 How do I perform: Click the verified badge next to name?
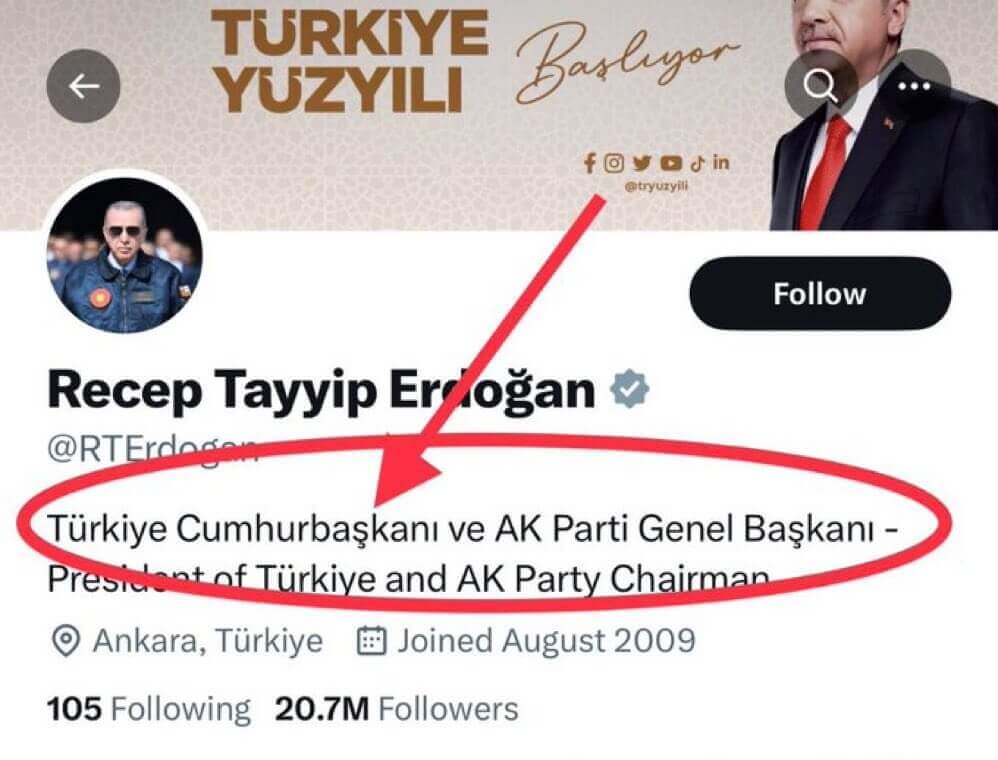pos(630,389)
